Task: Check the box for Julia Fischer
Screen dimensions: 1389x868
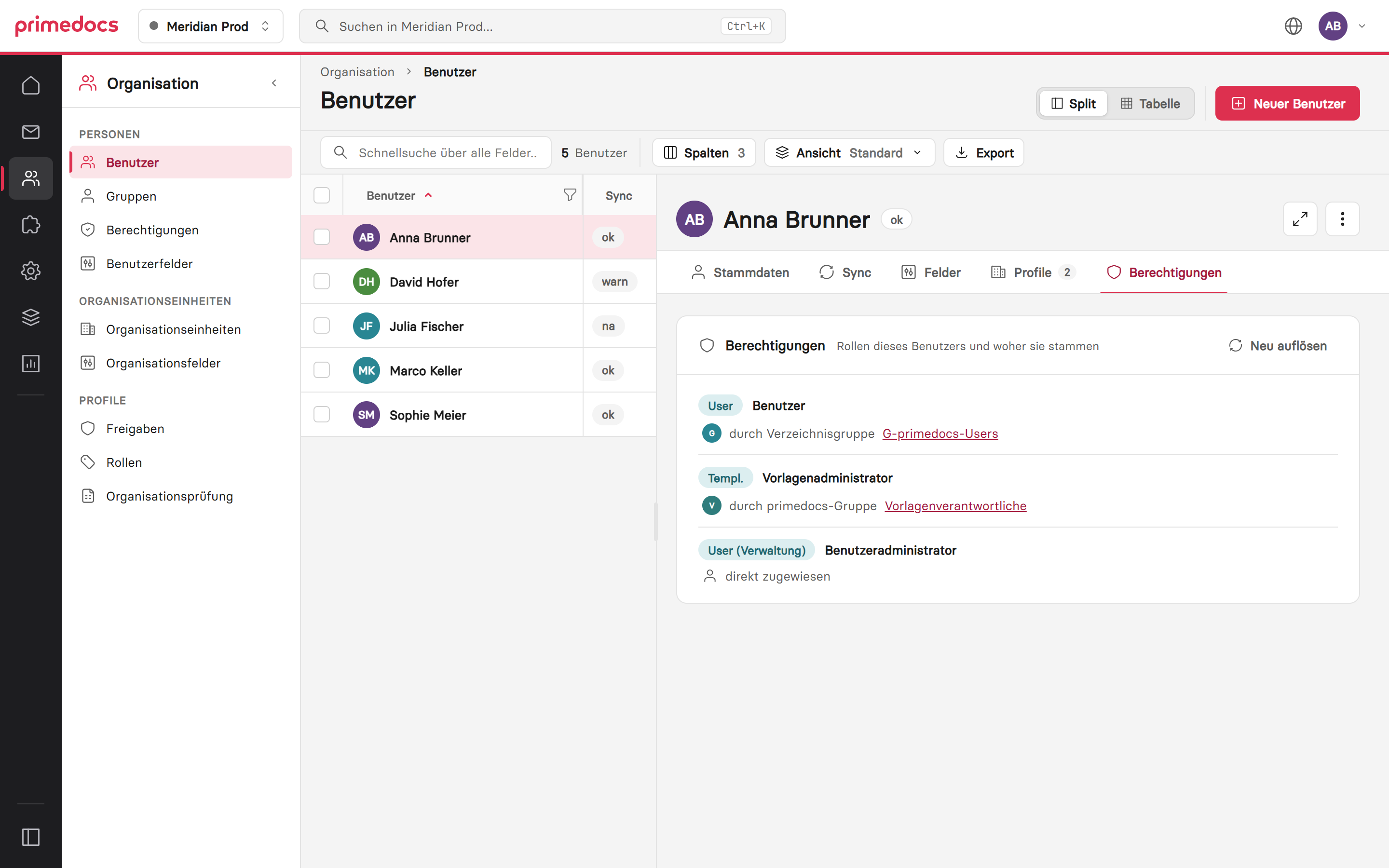Action: click(x=322, y=325)
